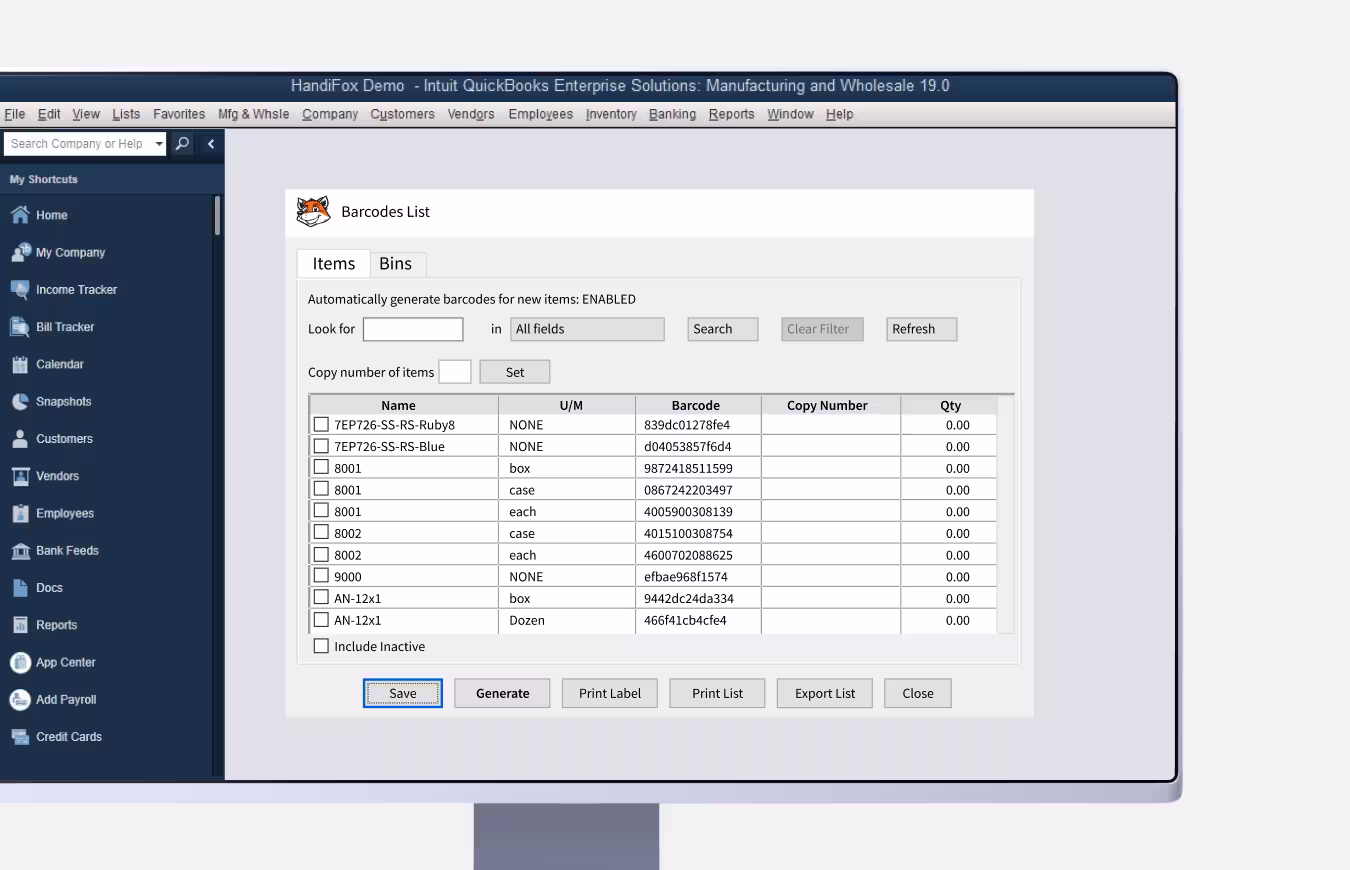Click the HandiFox fox logo
Viewport: 1350px width, 870px height.
pos(313,212)
